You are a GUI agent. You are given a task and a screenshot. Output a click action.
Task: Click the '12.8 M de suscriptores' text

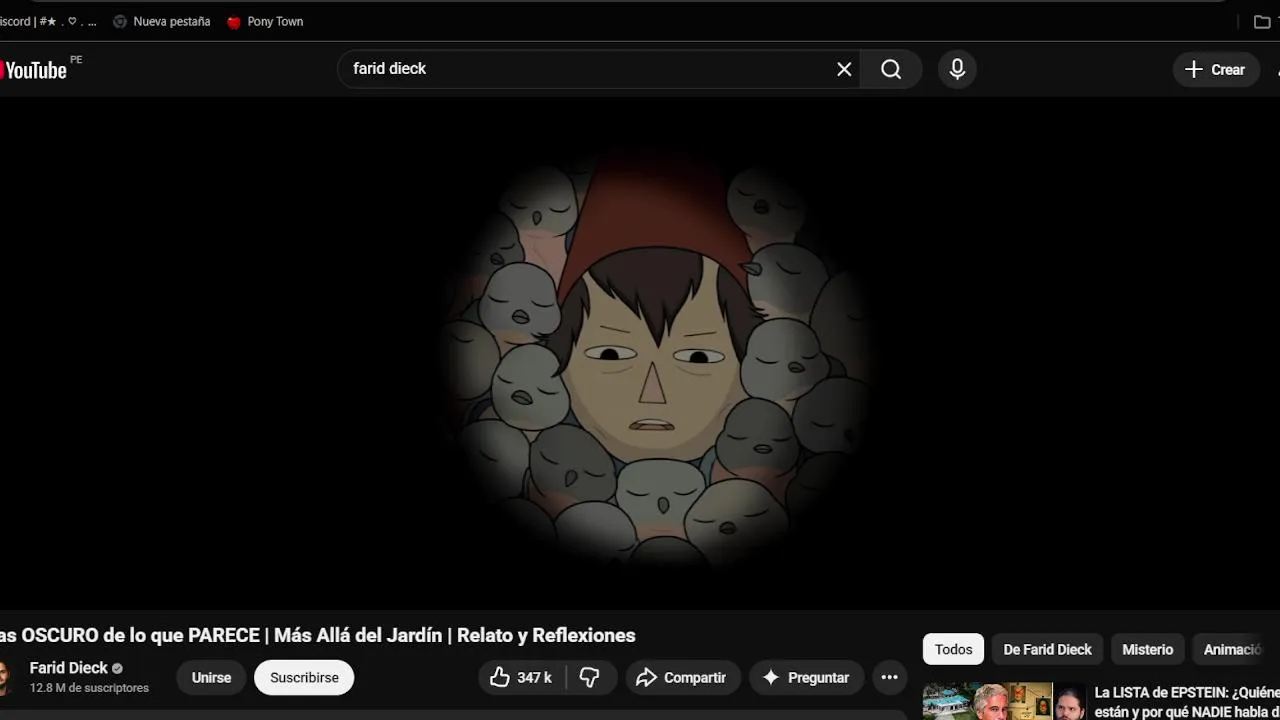pyautogui.click(x=89, y=688)
